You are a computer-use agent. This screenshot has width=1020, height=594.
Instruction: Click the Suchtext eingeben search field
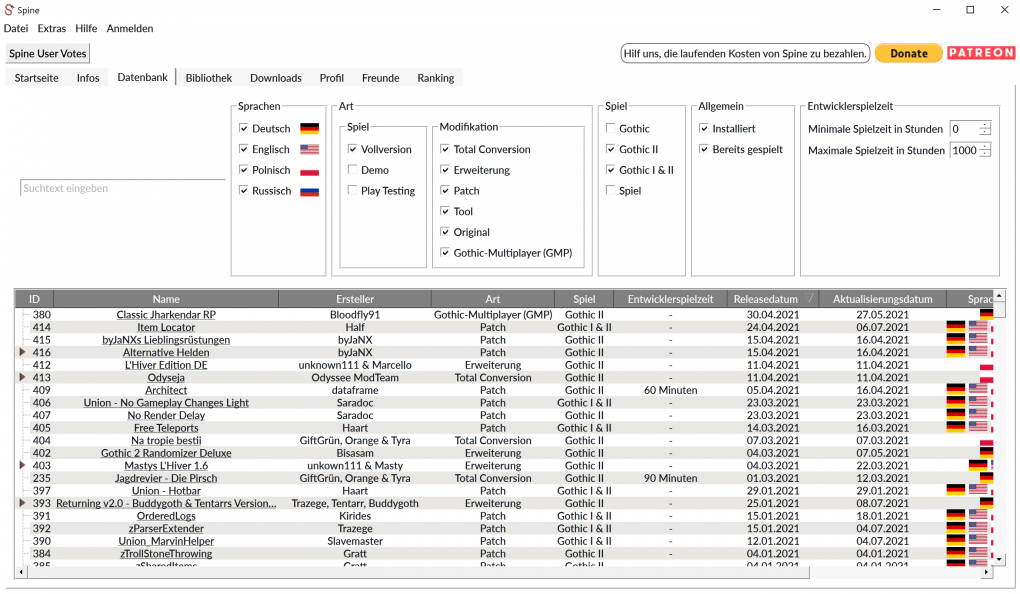(x=122, y=188)
